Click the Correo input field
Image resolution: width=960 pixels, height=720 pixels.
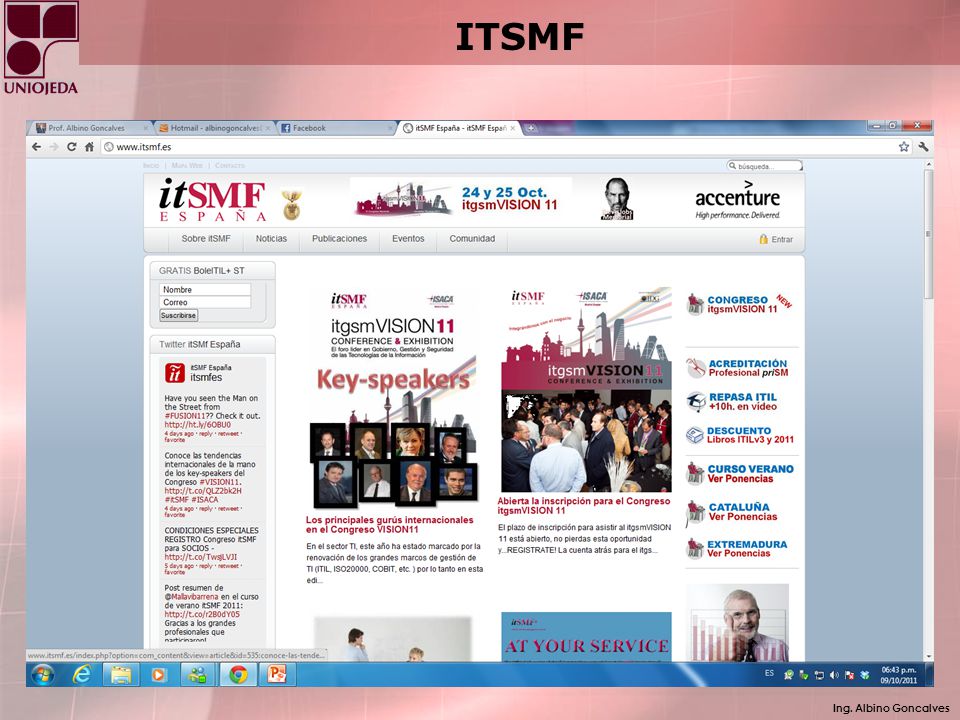(204, 302)
